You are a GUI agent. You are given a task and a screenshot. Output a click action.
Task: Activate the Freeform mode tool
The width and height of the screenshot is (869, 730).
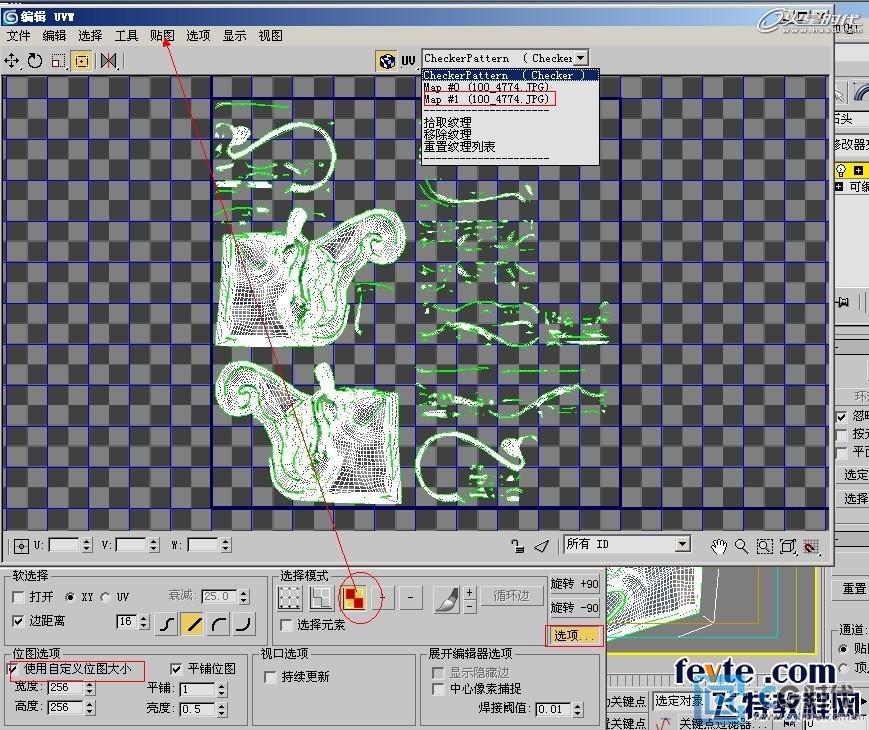click(x=82, y=60)
